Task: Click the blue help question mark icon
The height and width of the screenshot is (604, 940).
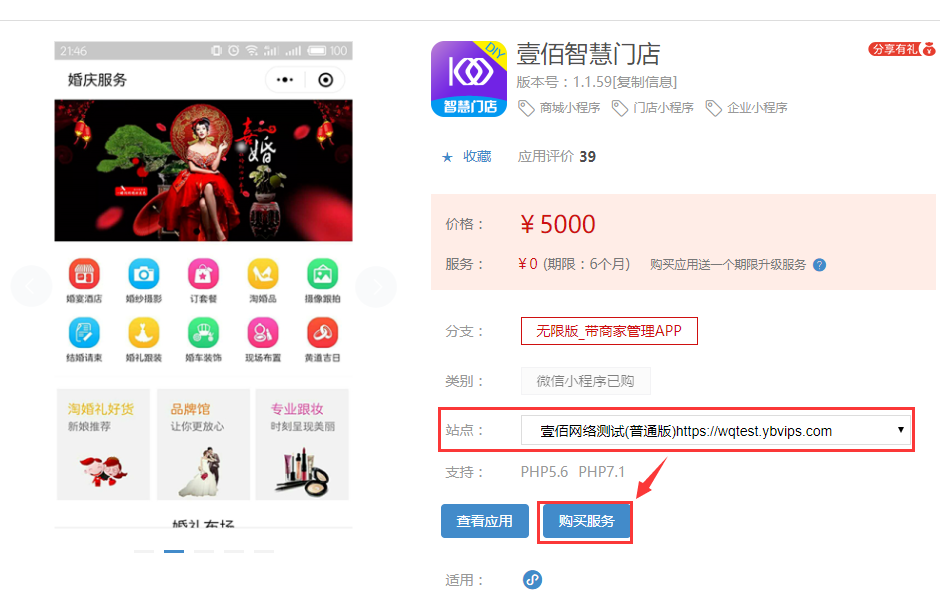Action: (x=820, y=265)
